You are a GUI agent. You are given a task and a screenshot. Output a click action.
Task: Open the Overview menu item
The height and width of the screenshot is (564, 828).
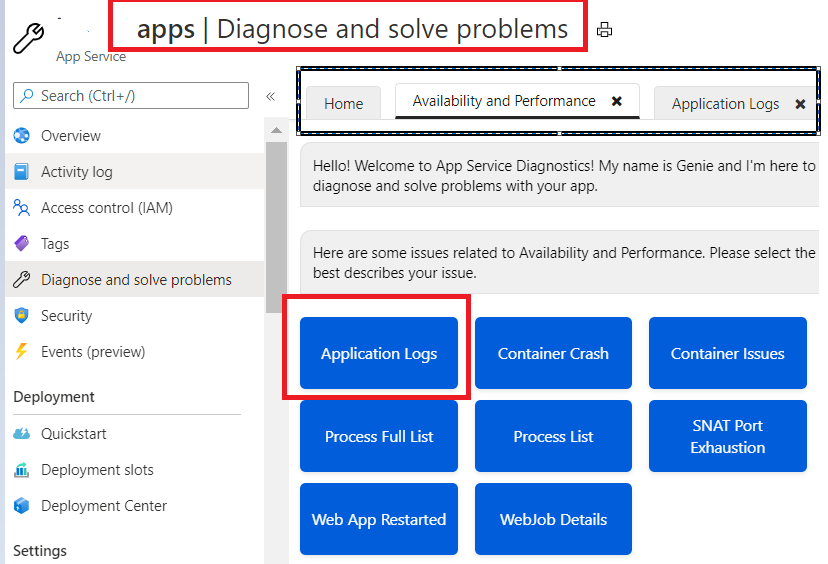click(x=135, y=136)
